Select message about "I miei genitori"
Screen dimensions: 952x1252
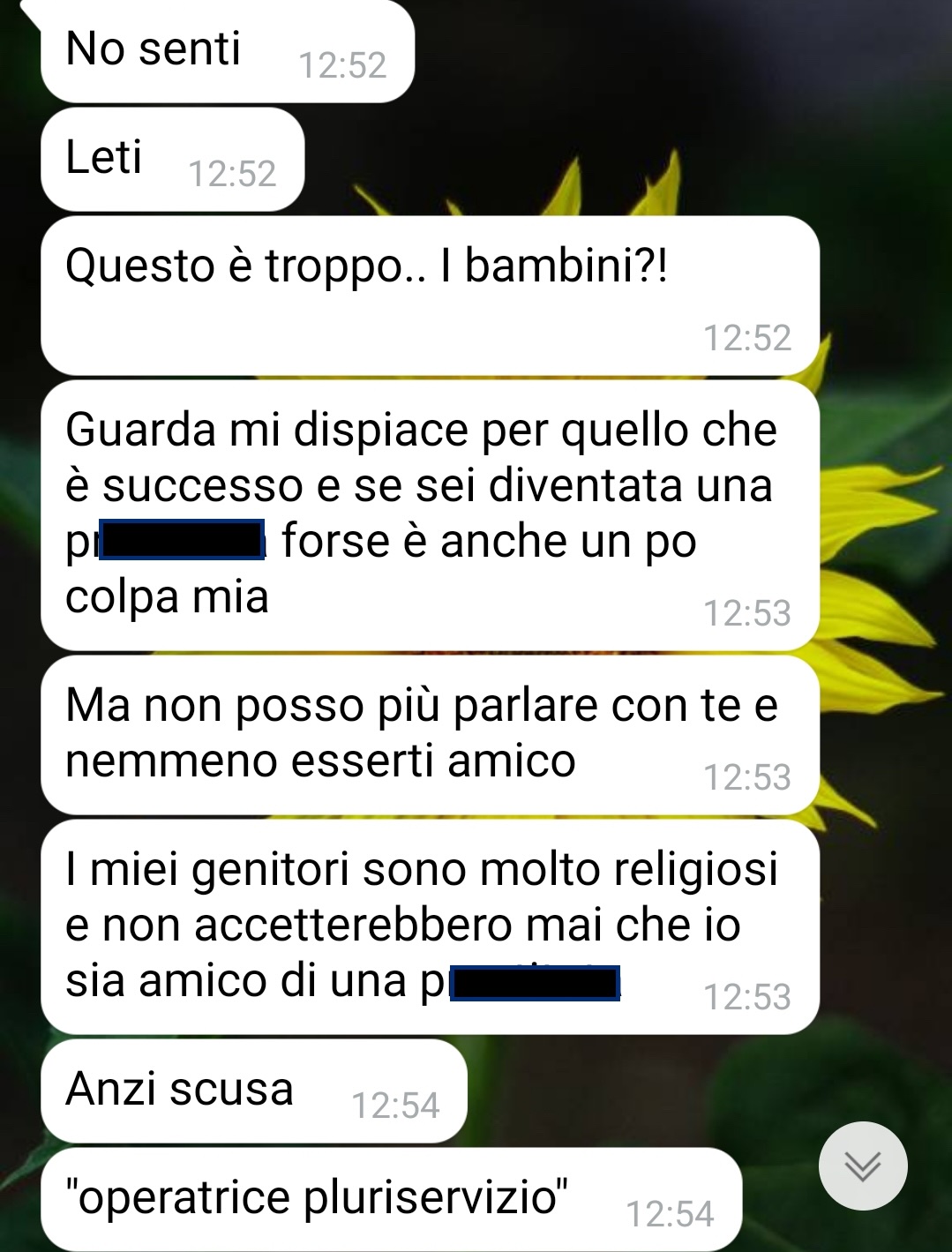[x=431, y=926]
